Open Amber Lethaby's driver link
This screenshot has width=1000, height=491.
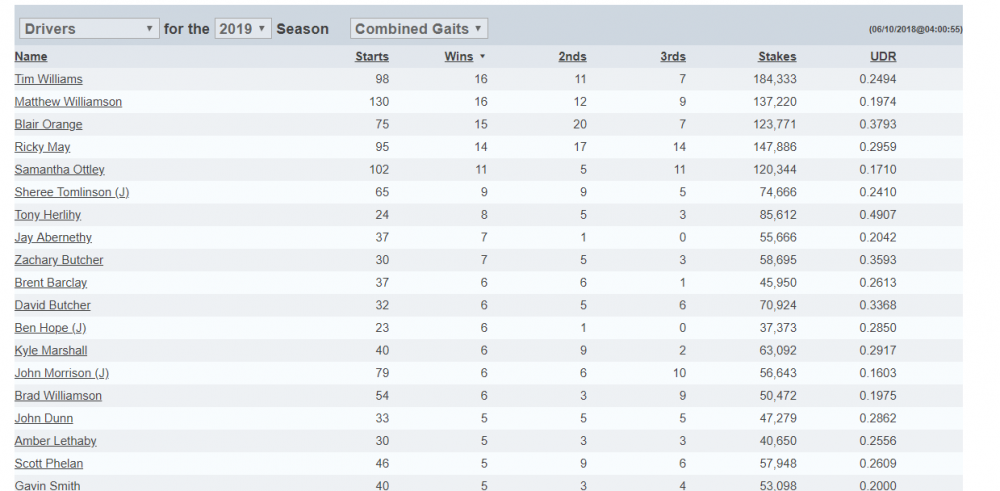pyautogui.click(x=50, y=441)
